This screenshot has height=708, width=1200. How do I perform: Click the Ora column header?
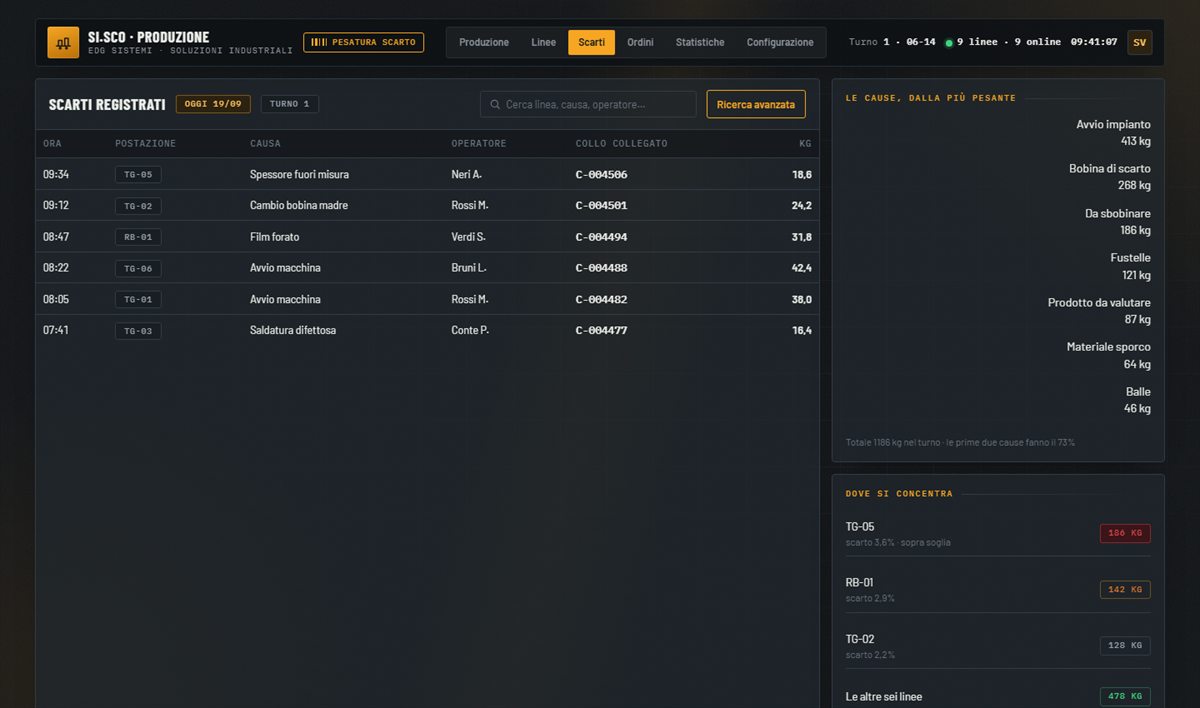tap(52, 143)
